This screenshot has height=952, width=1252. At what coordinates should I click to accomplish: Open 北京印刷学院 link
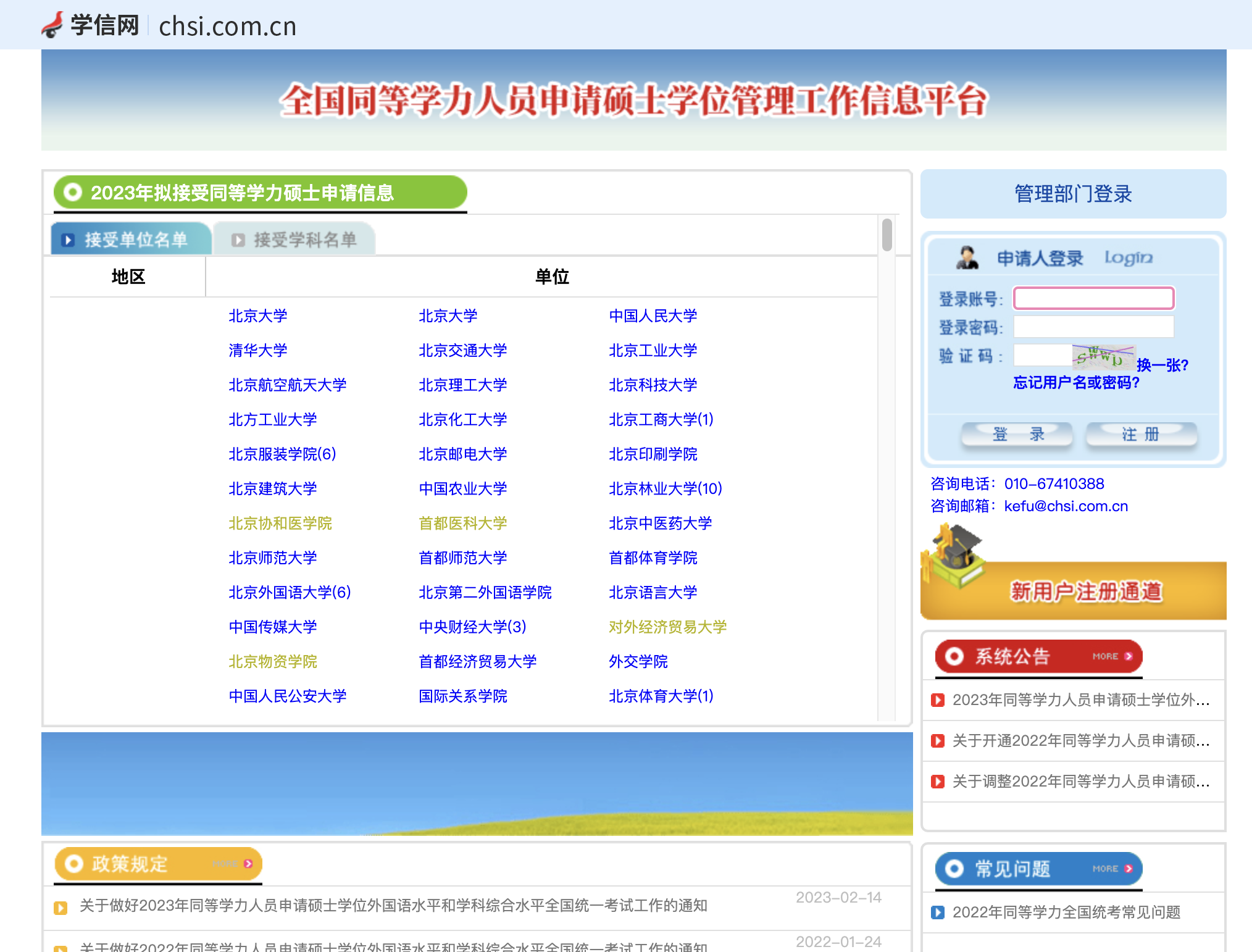pos(653,454)
